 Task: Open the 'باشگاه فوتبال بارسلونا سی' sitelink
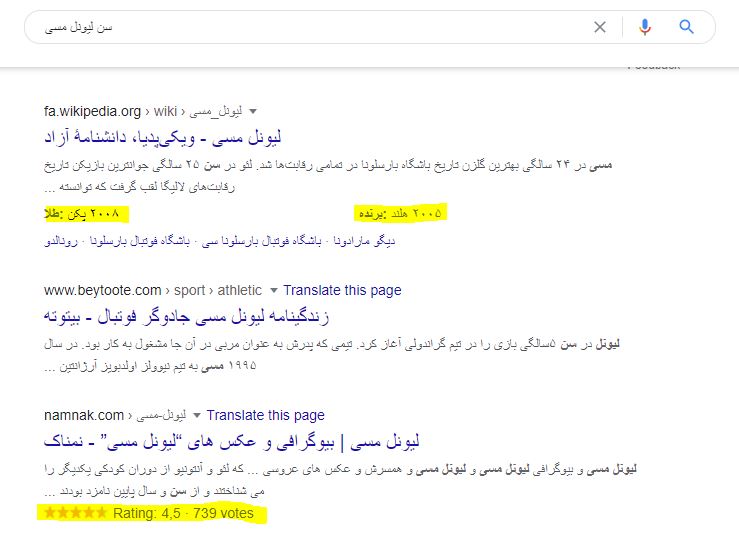pyautogui.click(x=262, y=241)
